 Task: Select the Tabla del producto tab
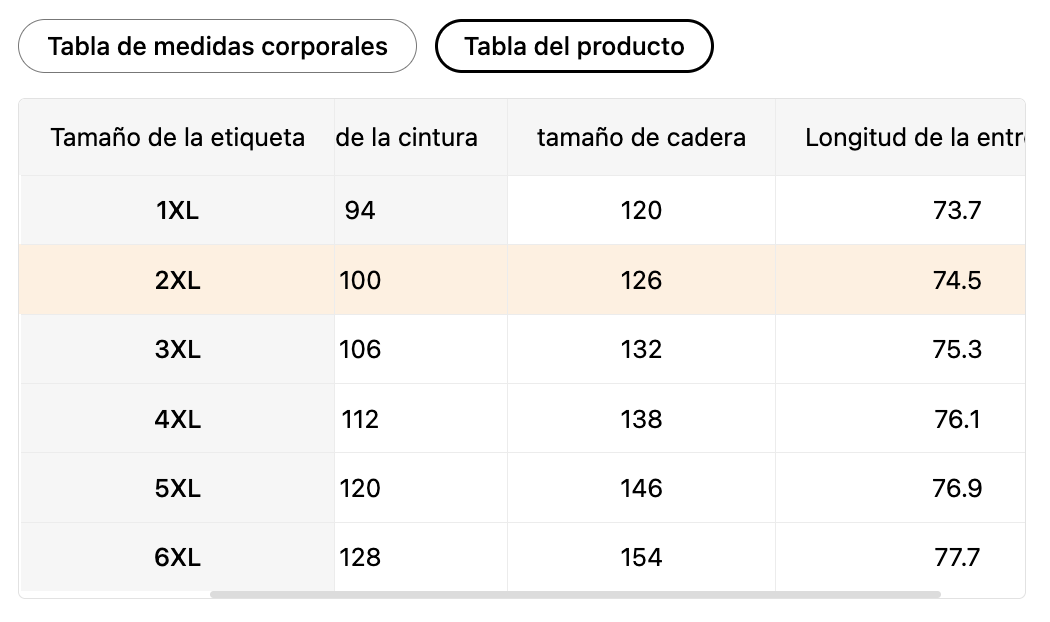click(574, 46)
